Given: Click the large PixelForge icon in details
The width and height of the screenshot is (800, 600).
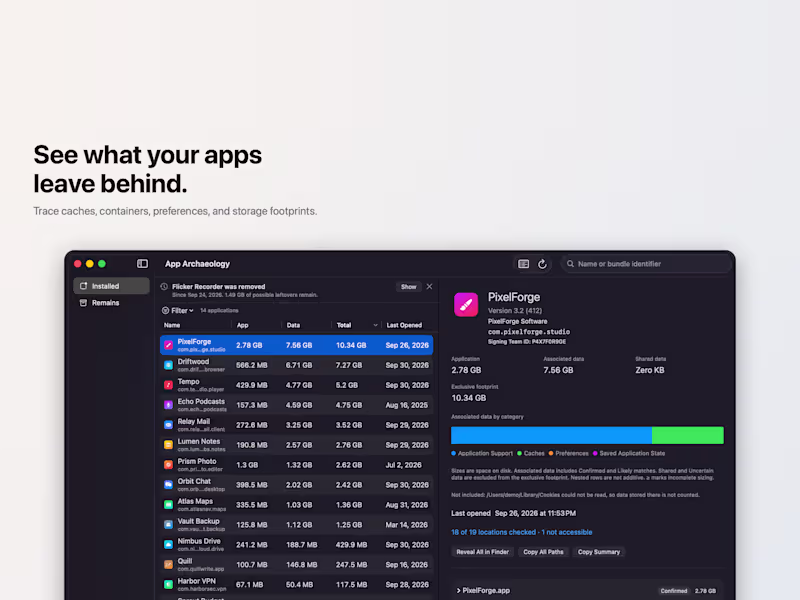Looking at the screenshot, I should pos(466,305).
